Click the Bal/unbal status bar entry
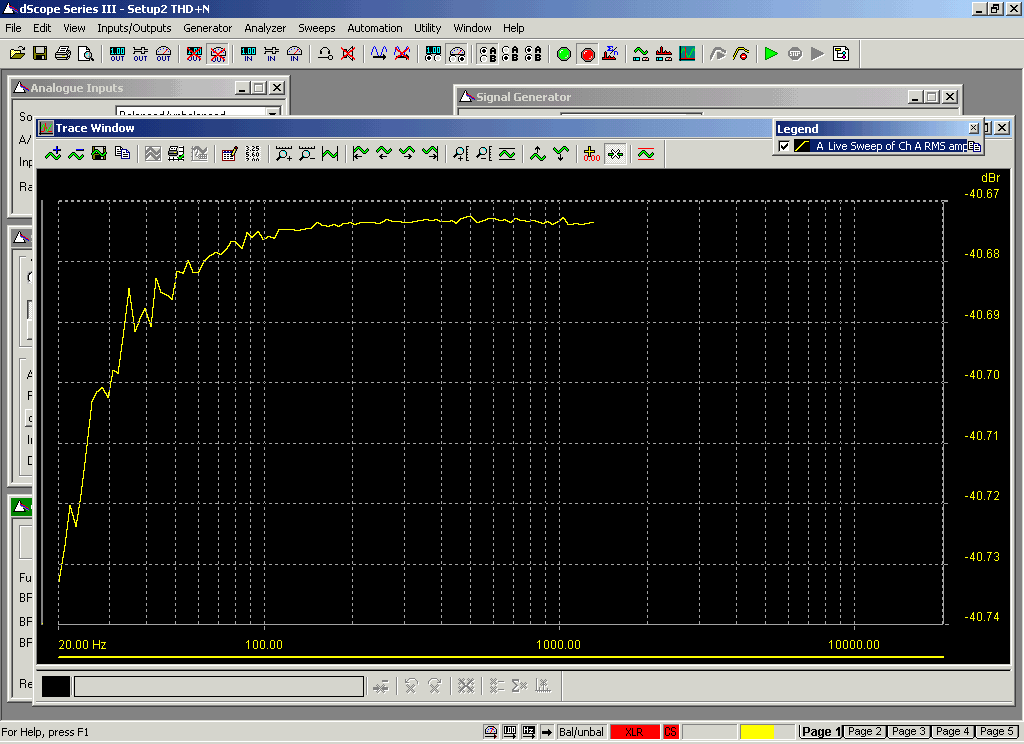This screenshot has width=1024, height=744. (x=581, y=732)
